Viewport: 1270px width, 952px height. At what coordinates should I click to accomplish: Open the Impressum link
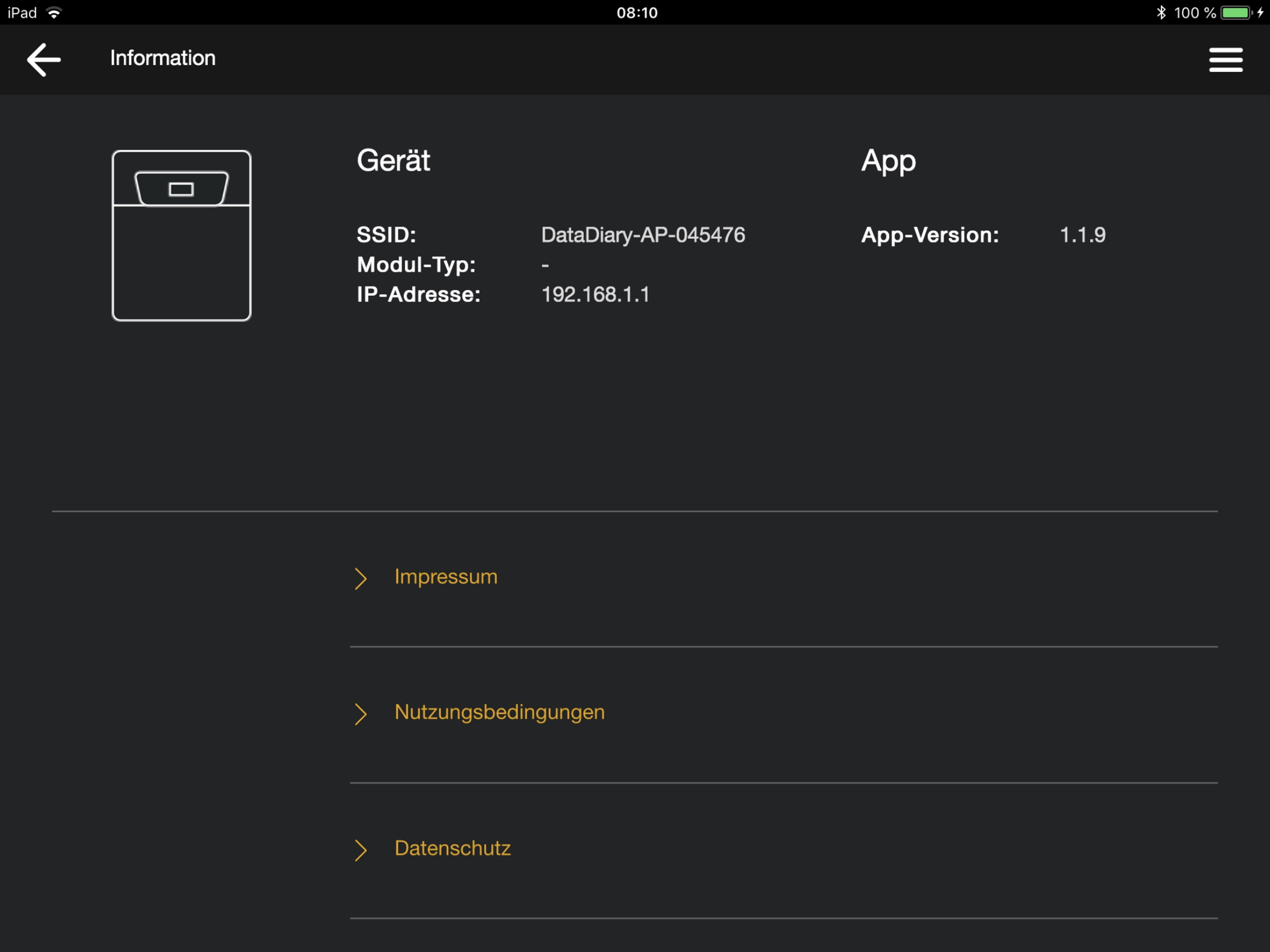pos(445,576)
